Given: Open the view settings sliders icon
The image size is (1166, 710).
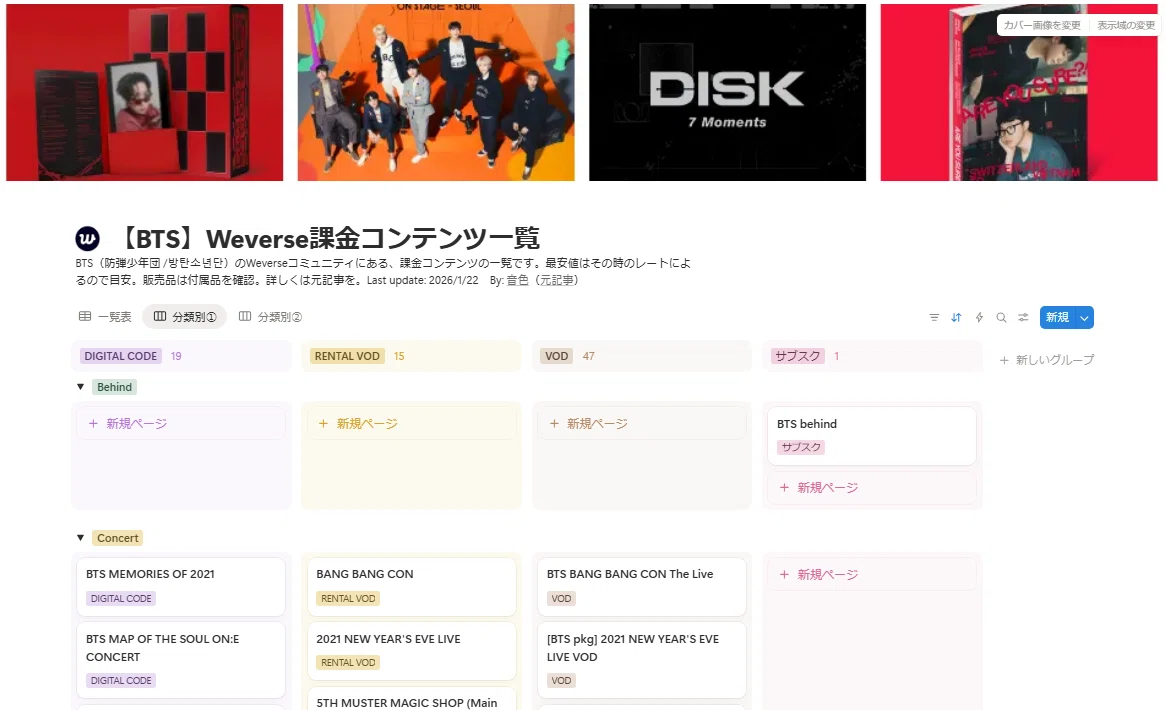Looking at the screenshot, I should 1024,317.
